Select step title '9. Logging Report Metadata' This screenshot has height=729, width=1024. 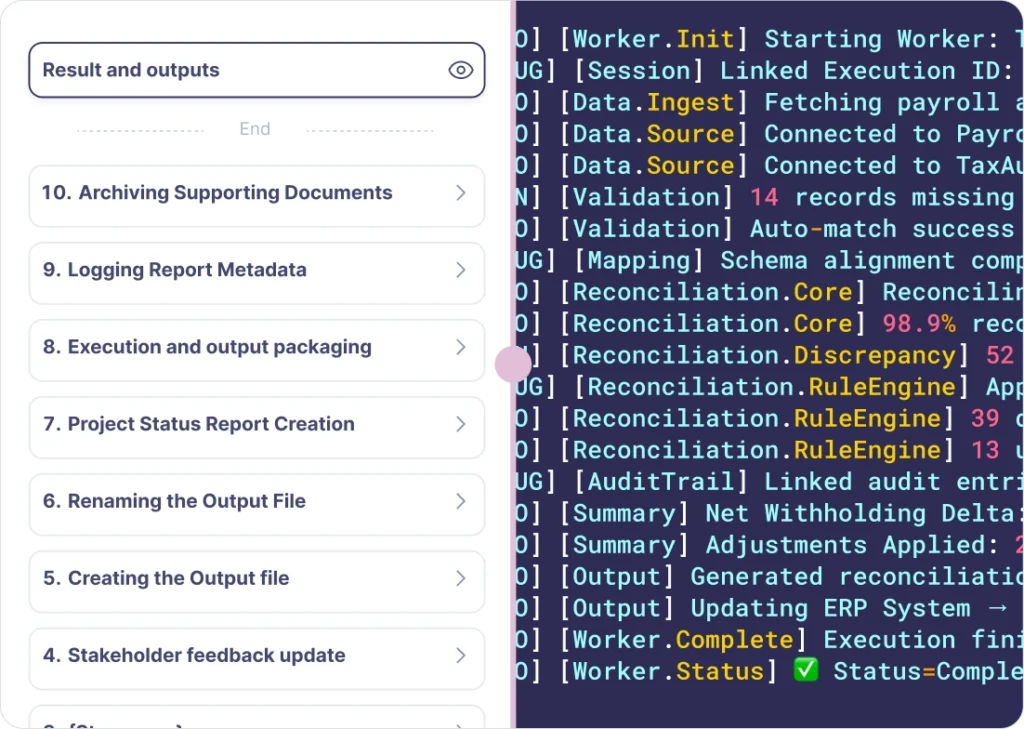(x=174, y=270)
